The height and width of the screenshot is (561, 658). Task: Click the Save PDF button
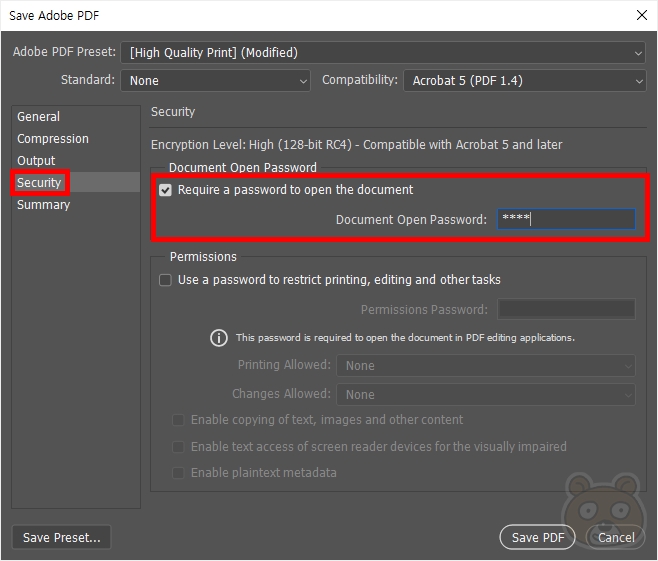pos(538,538)
